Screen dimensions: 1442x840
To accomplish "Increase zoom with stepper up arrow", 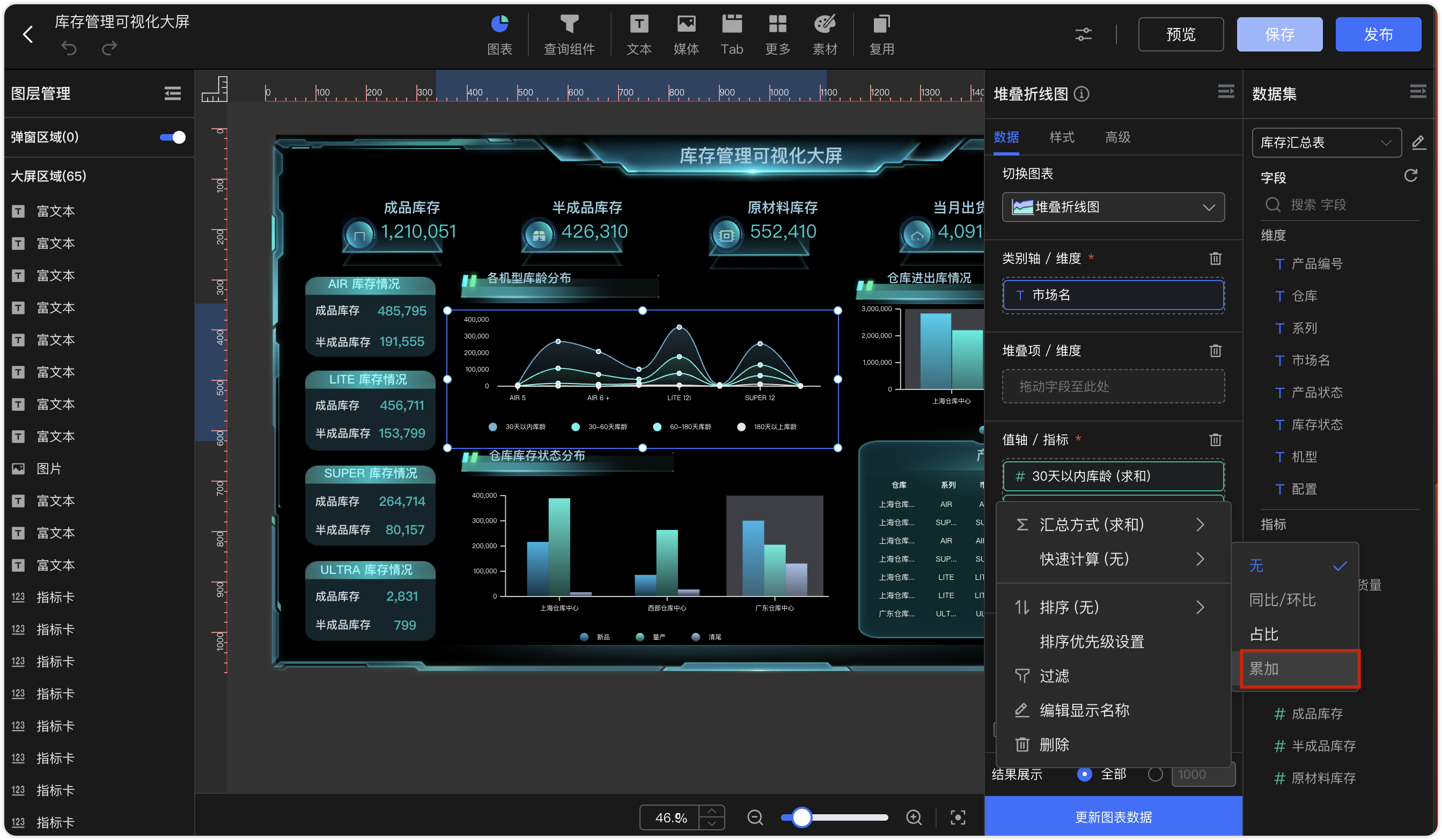I will tap(712, 812).
